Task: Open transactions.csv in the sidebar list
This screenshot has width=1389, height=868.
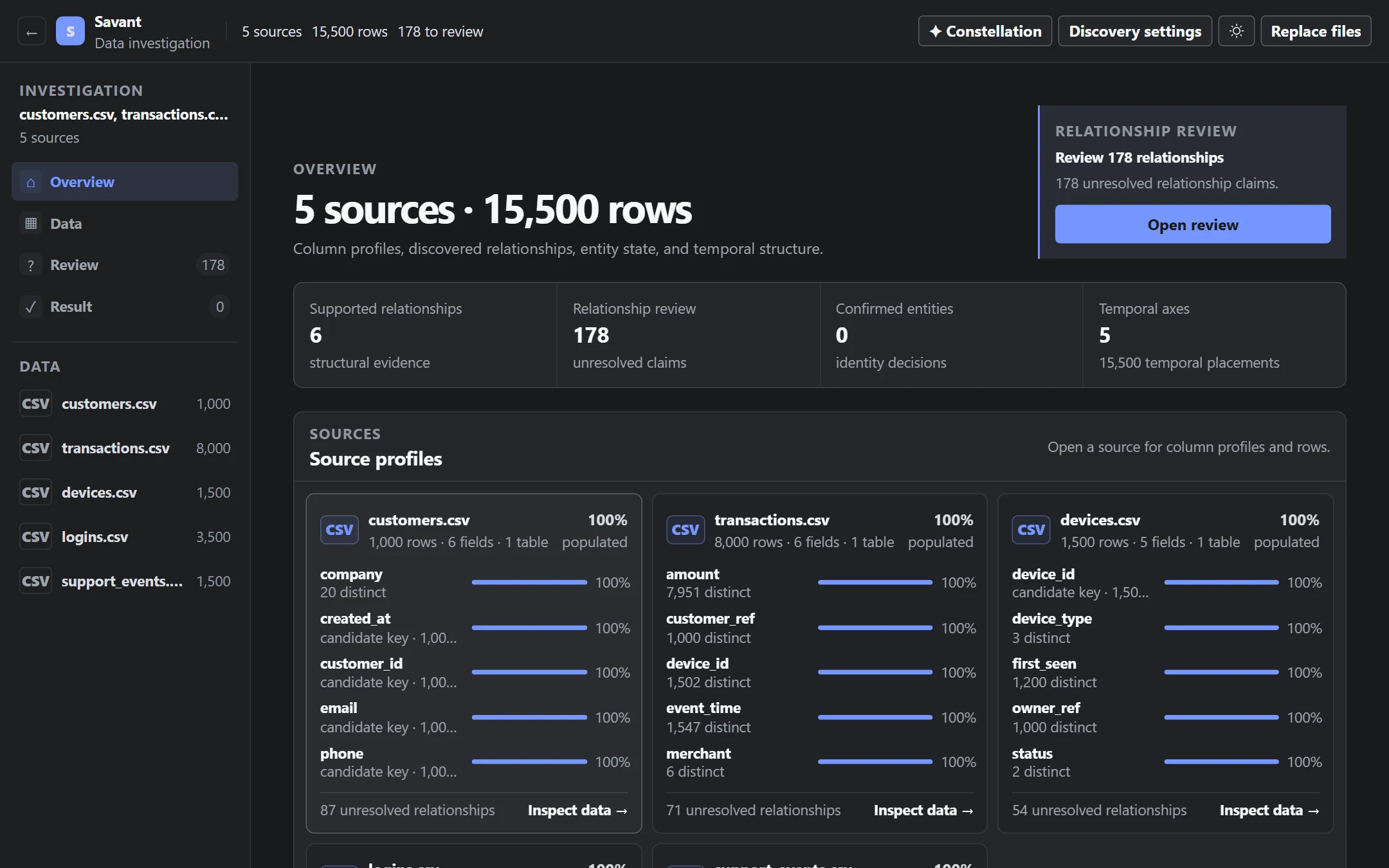Action: (125, 448)
